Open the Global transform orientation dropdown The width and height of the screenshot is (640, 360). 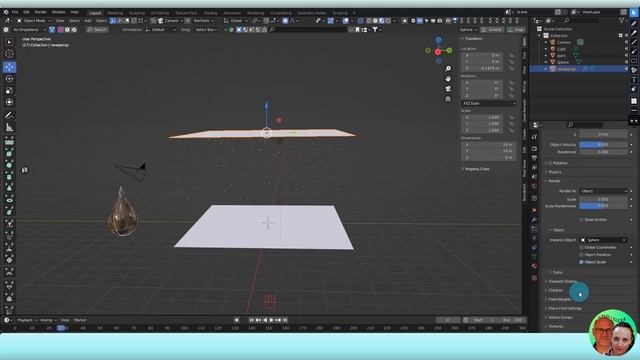[x=236, y=20]
